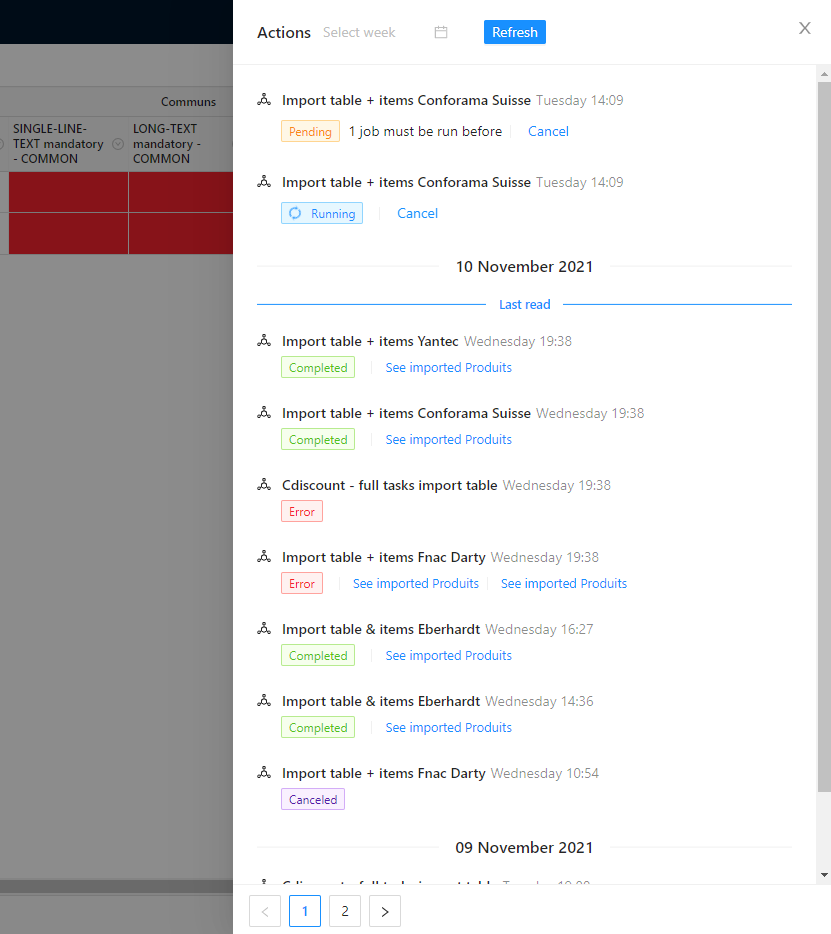The height and width of the screenshot is (934, 831).
Task: Open imported Produits for Eberhardt 14:36 import
Action: pyautogui.click(x=448, y=728)
